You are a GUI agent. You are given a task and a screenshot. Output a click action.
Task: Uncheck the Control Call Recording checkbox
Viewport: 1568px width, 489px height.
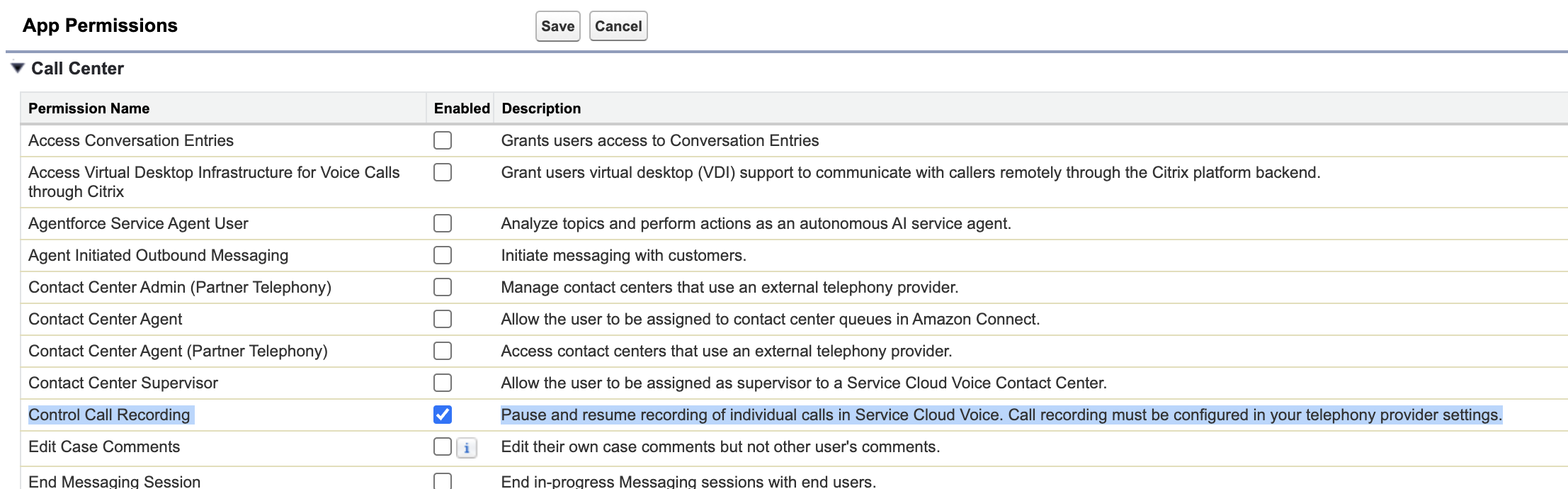tap(443, 415)
